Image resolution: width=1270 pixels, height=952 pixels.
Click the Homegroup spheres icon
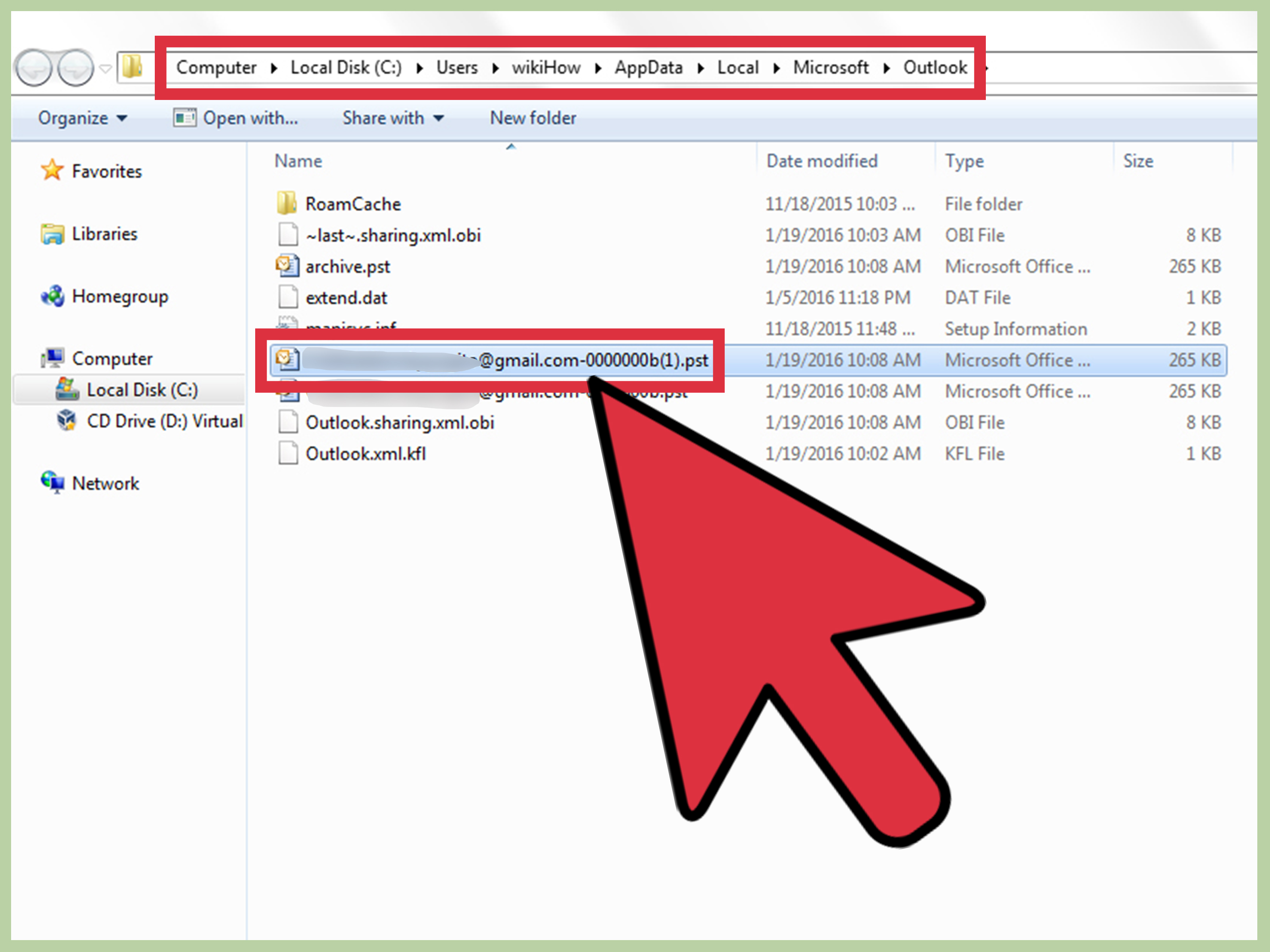[x=52, y=296]
